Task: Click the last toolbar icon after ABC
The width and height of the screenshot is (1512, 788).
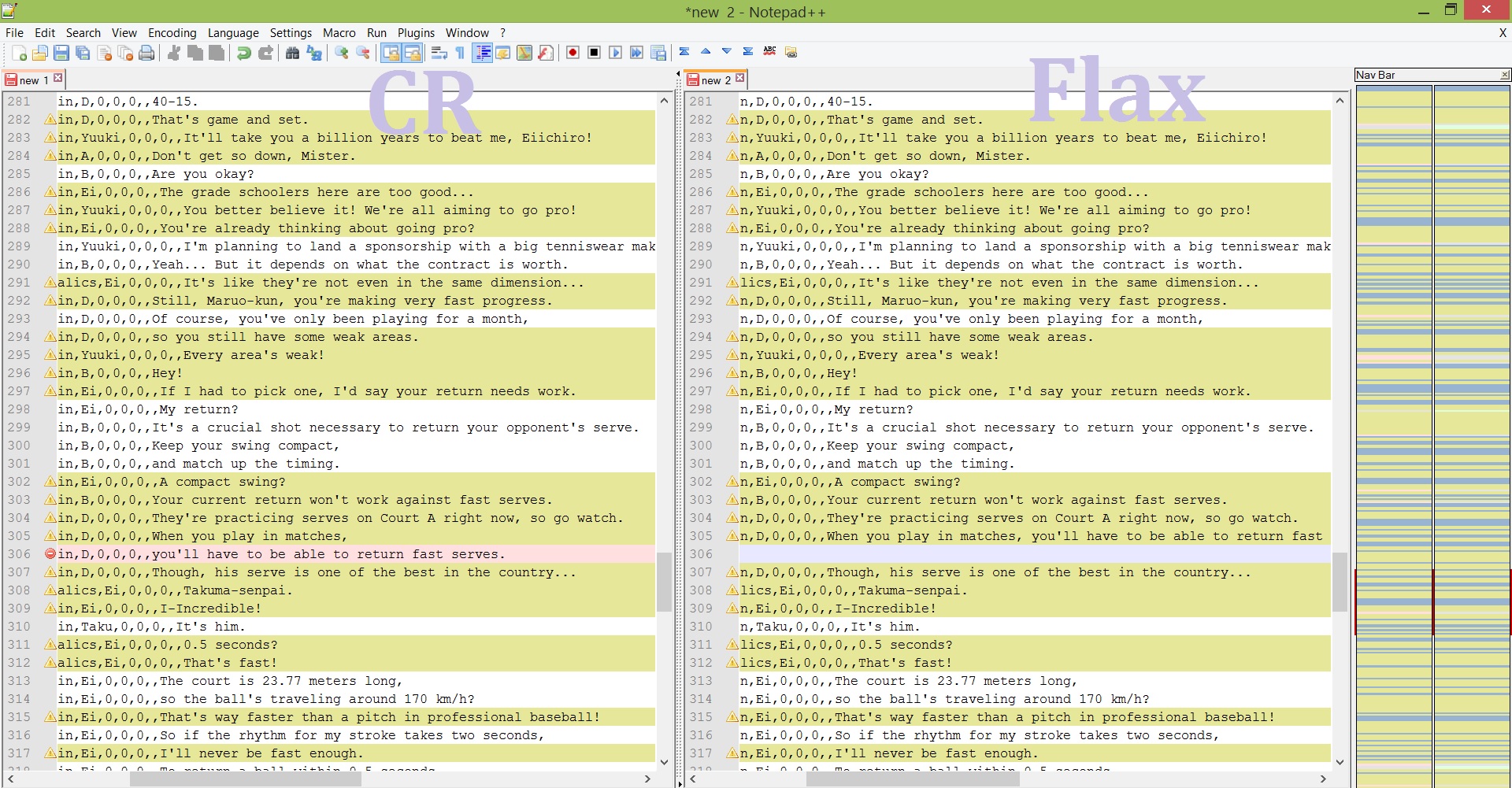Action: [791, 52]
